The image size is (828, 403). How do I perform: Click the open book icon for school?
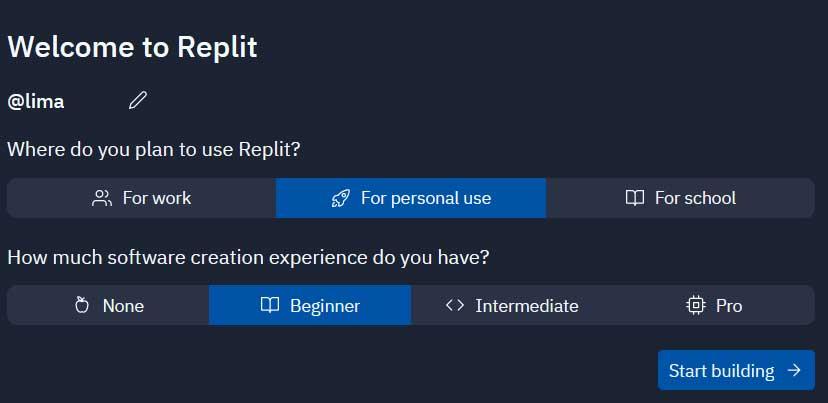tap(634, 198)
